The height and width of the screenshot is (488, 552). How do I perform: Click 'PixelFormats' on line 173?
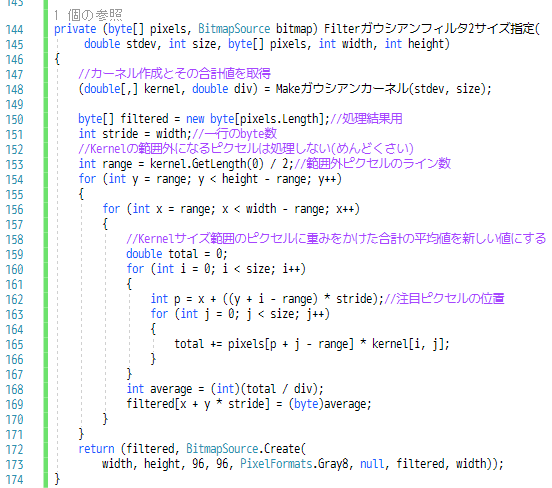(x=276, y=464)
